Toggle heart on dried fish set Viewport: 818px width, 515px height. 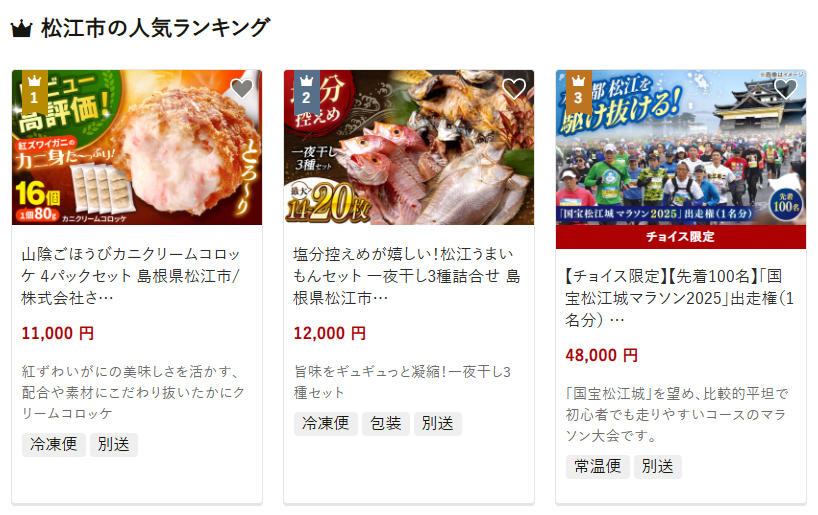pyautogui.click(x=514, y=89)
